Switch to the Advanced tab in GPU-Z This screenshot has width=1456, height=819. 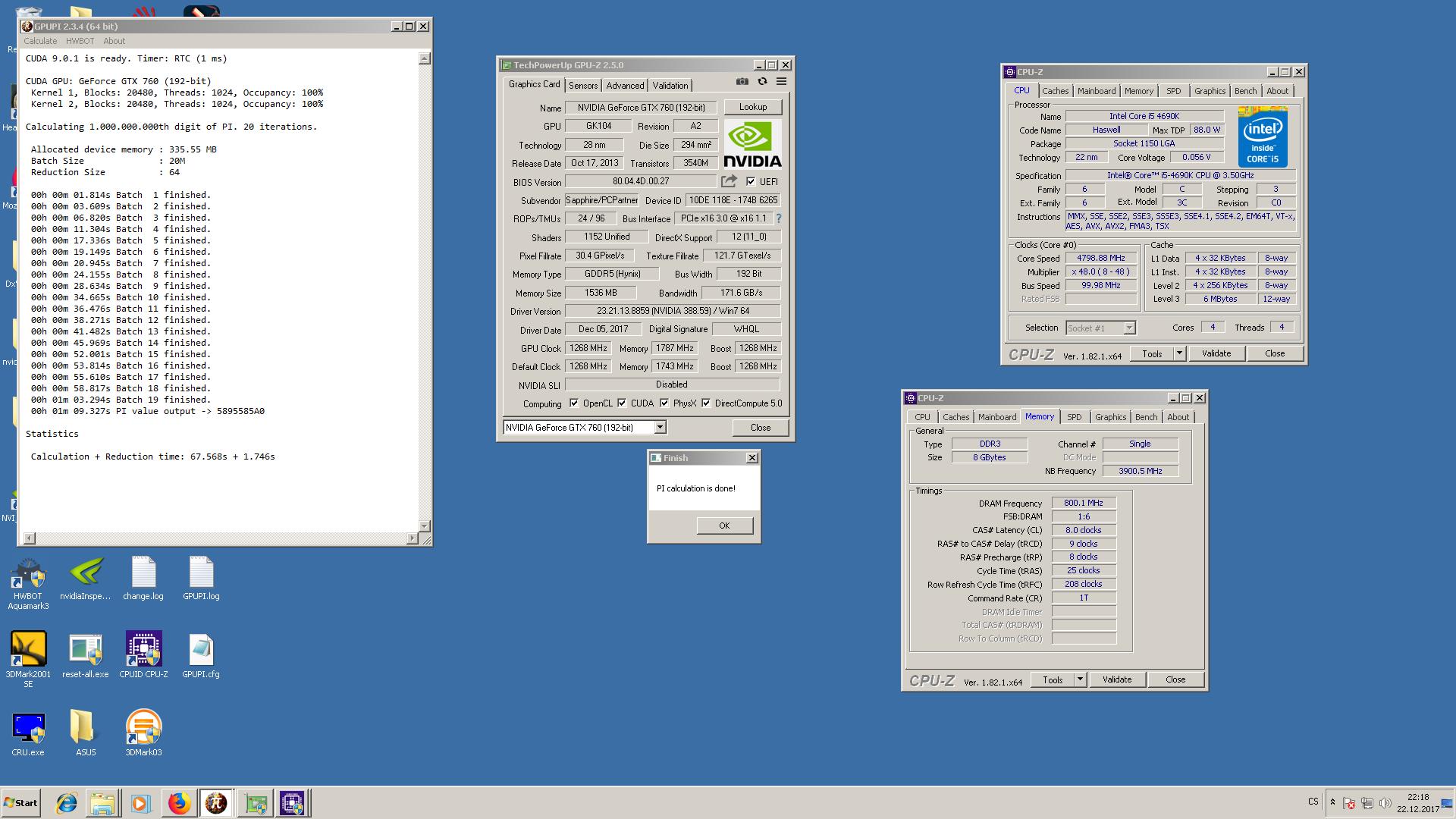click(x=625, y=86)
